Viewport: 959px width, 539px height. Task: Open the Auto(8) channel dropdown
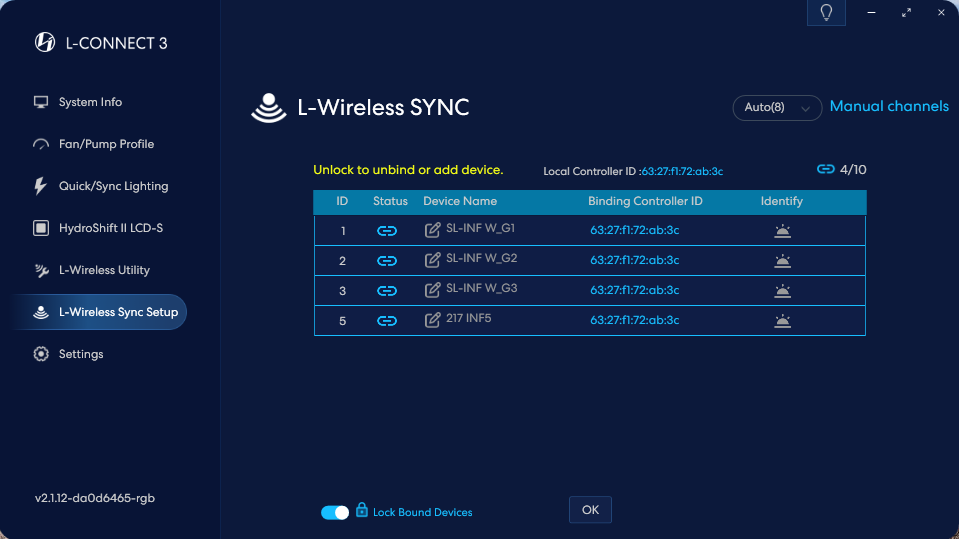[x=777, y=107]
